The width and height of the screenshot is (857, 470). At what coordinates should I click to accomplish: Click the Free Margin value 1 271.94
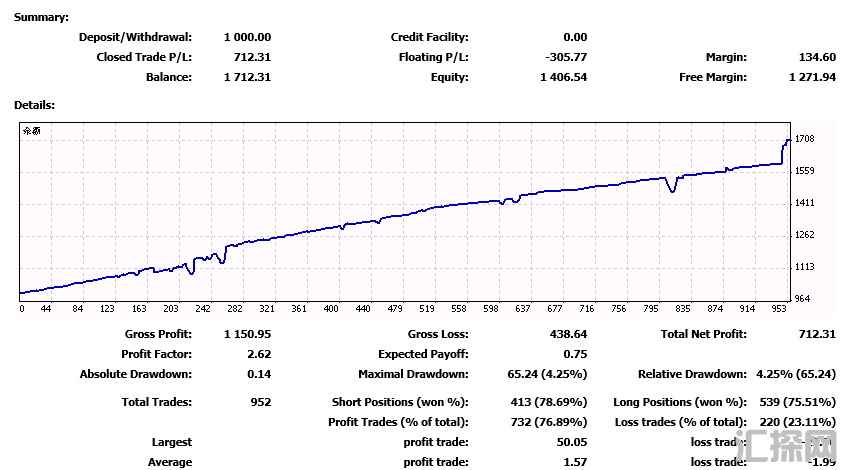[812, 77]
